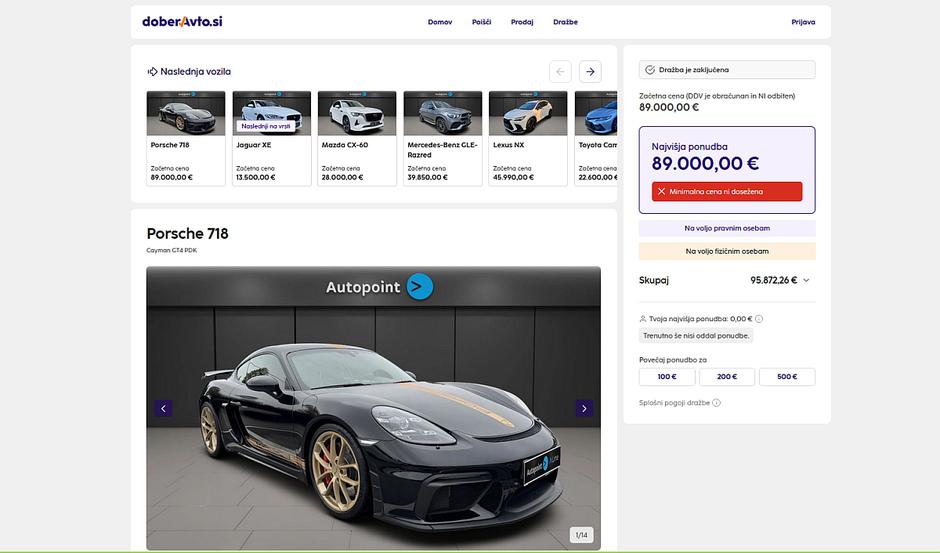Viewport: 940px width, 553px height.
Task: Open the Splošni pogoji dražbe link
Action: [674, 403]
